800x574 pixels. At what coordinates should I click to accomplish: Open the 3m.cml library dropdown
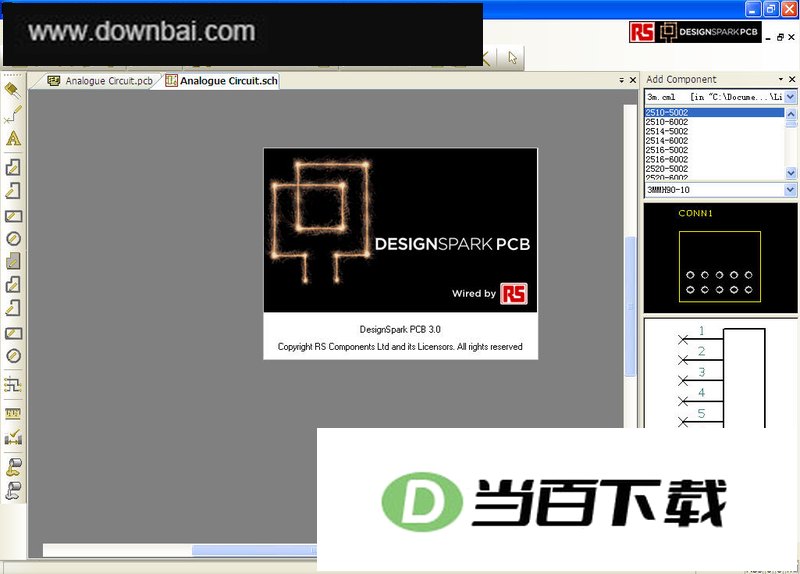[790, 96]
